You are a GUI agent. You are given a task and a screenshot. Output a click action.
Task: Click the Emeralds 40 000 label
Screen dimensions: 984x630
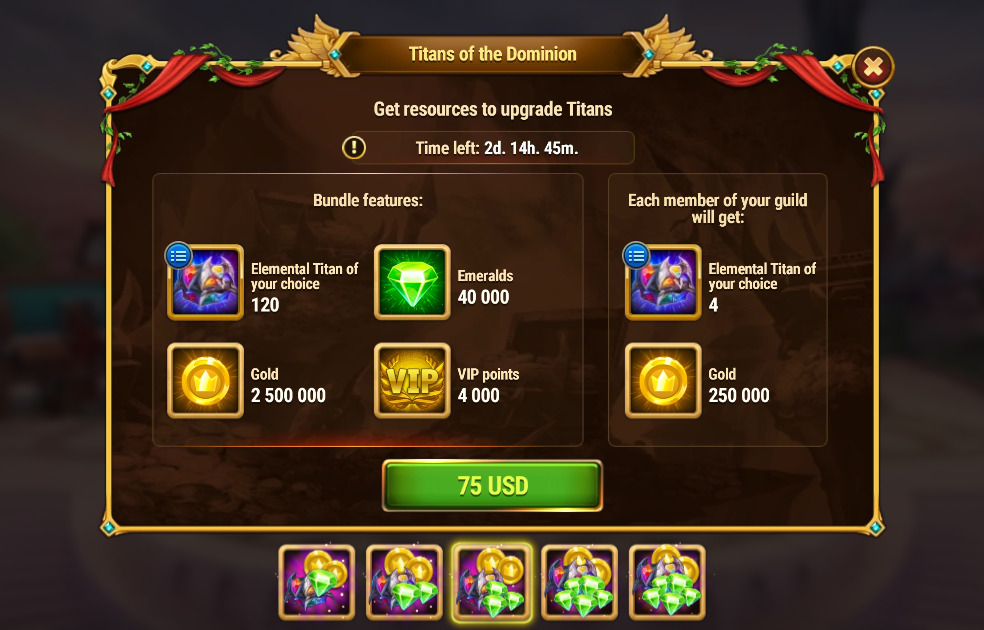click(485, 287)
